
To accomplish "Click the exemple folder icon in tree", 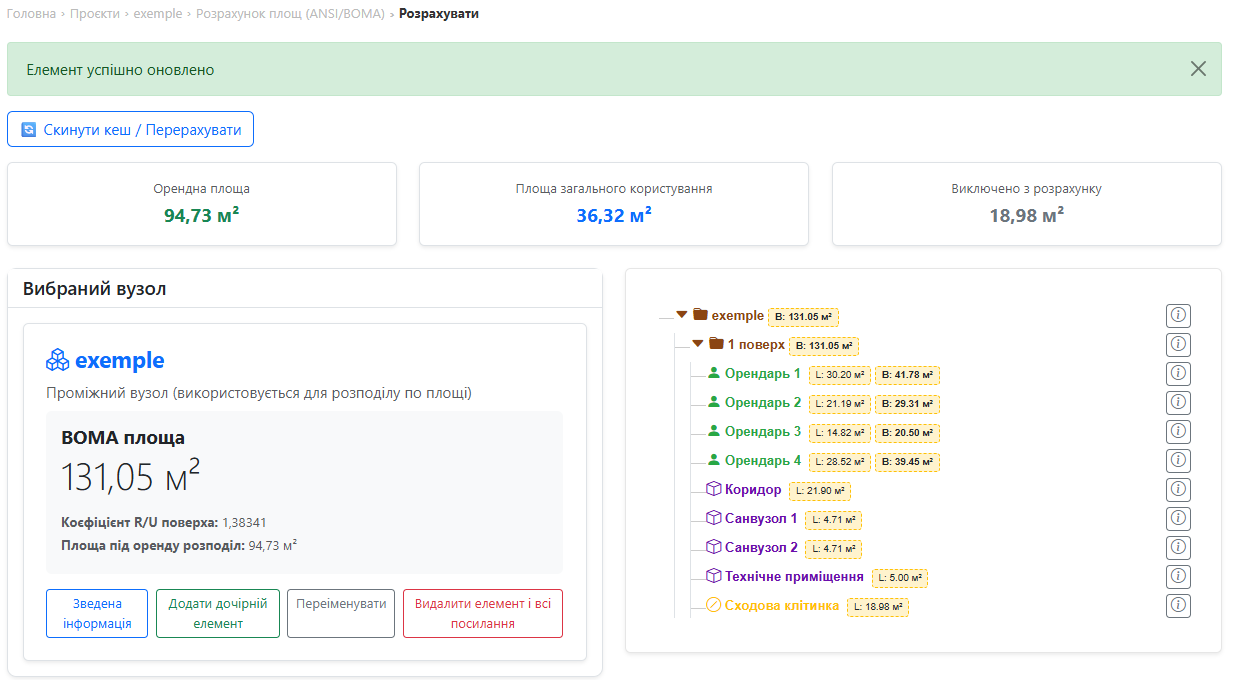I will (x=700, y=315).
